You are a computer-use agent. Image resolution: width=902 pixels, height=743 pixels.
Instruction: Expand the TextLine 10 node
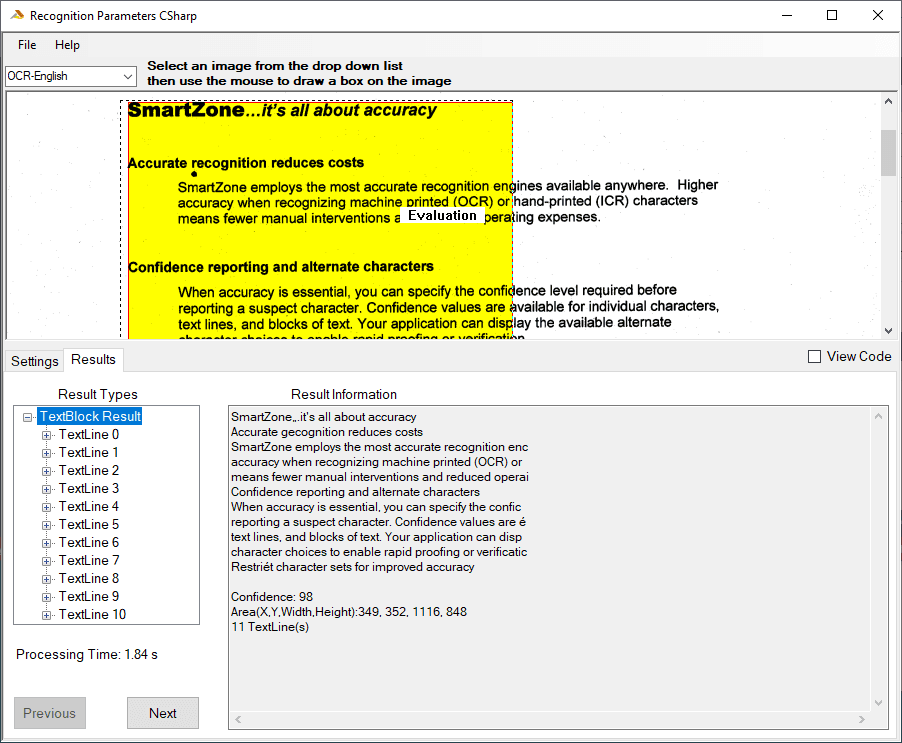point(46,615)
